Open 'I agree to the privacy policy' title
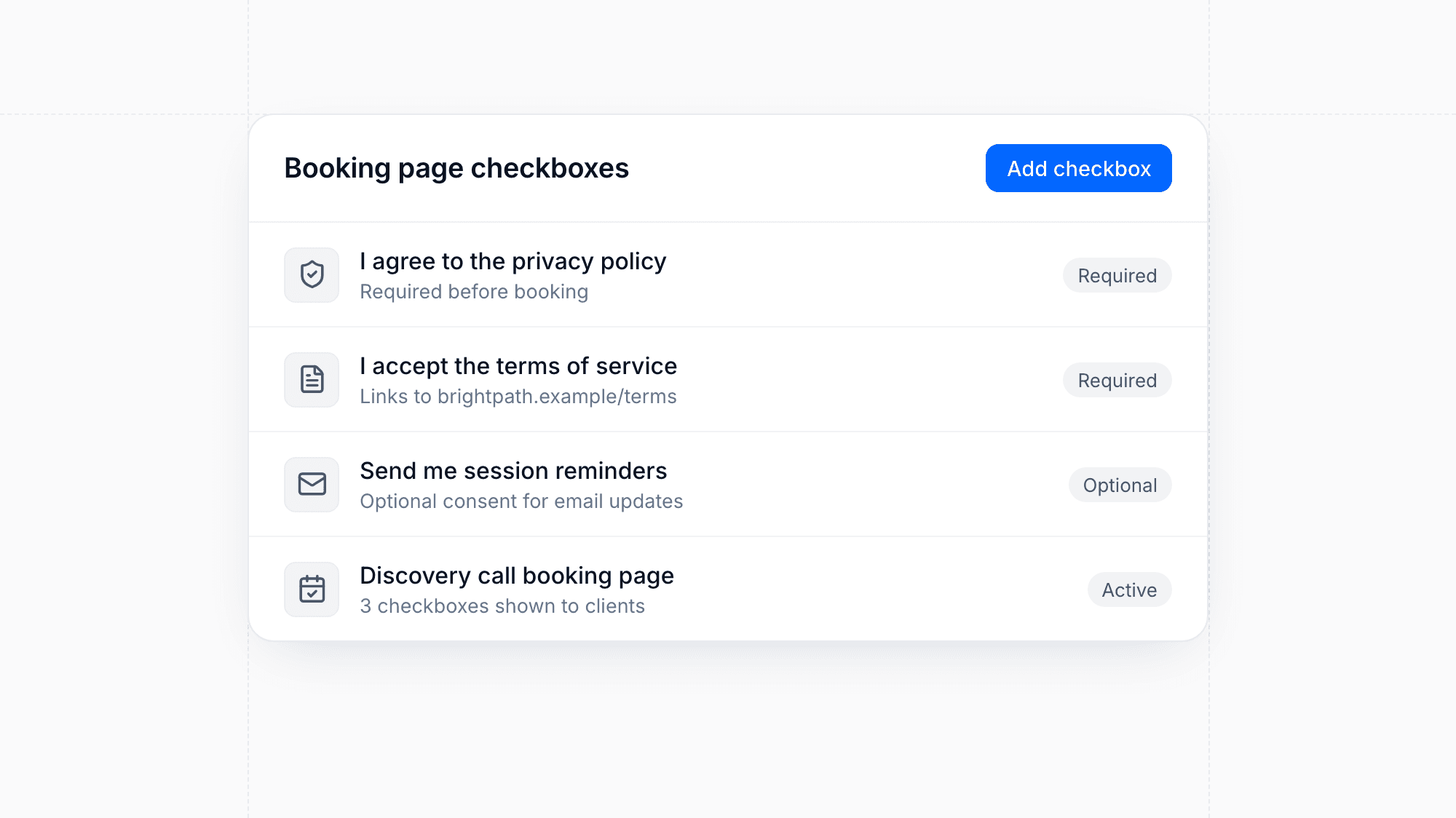Image resolution: width=1456 pixels, height=818 pixels. (513, 261)
